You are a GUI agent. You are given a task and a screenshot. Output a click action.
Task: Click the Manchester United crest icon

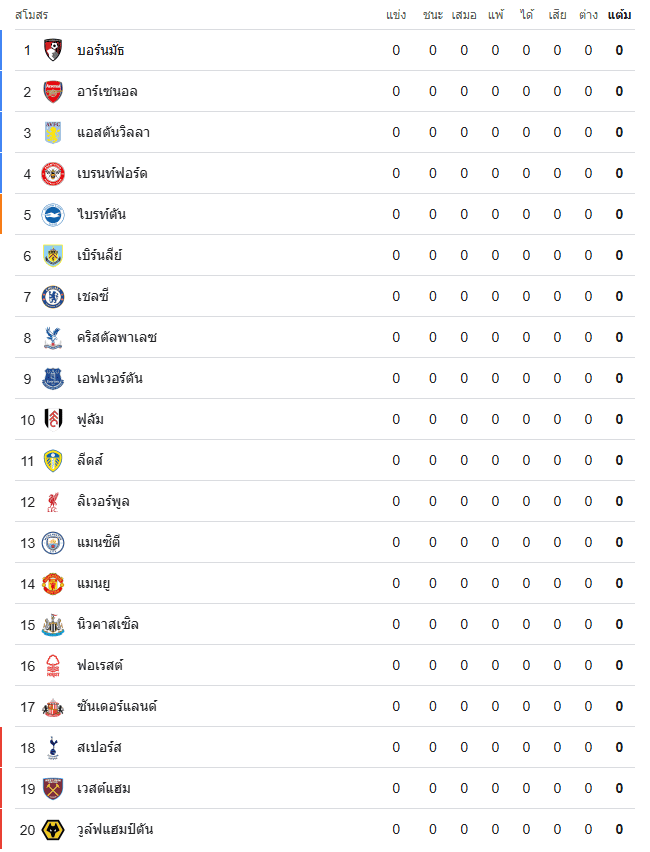[x=53, y=583]
